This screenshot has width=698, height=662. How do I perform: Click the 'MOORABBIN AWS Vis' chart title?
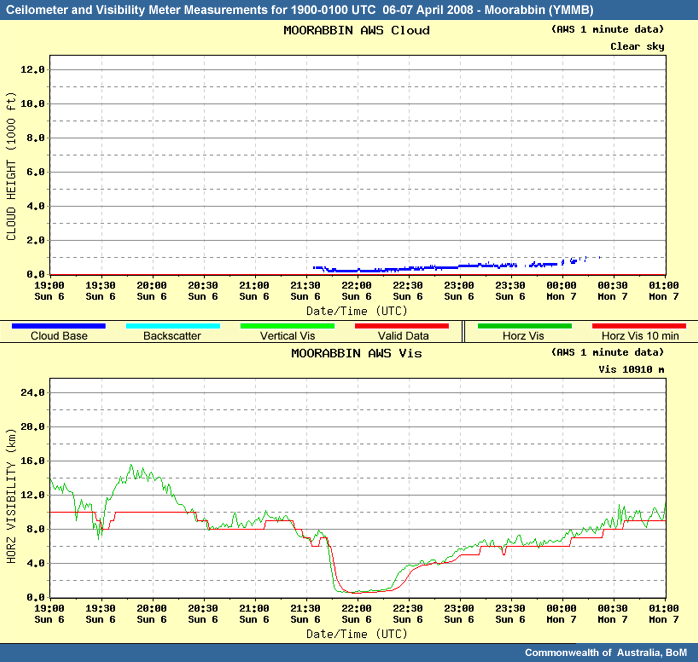357,353
